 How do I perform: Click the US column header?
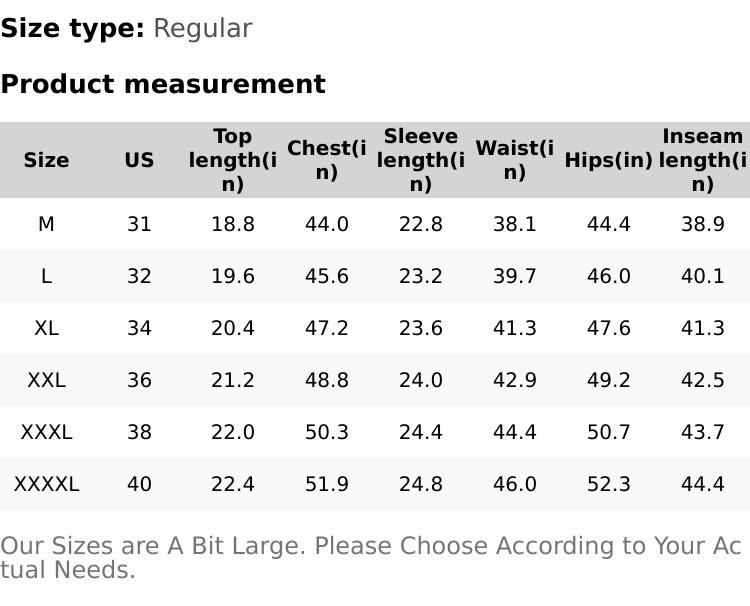pyautogui.click(x=139, y=160)
